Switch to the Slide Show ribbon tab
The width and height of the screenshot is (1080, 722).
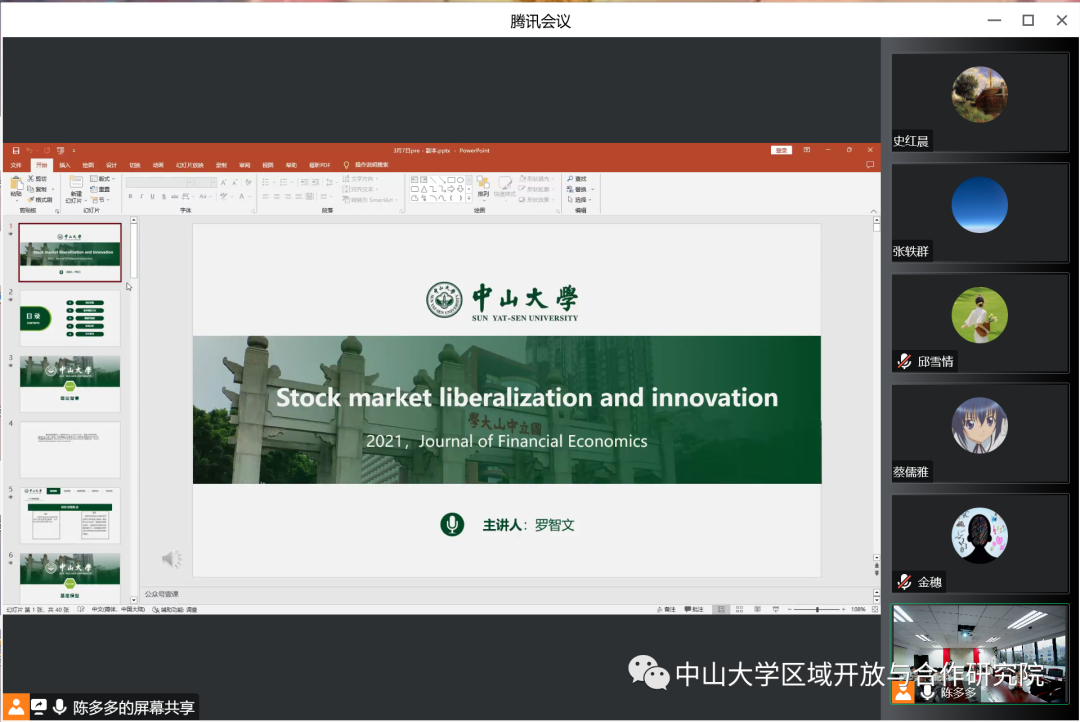[189, 165]
